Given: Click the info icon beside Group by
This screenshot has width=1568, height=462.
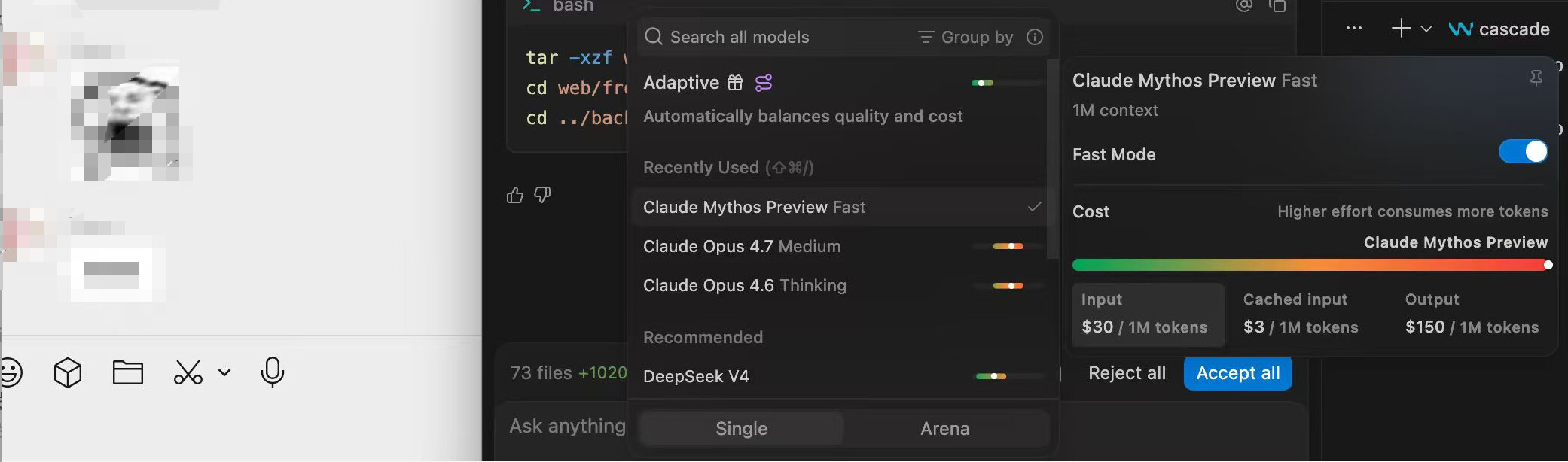Looking at the screenshot, I should [1035, 37].
